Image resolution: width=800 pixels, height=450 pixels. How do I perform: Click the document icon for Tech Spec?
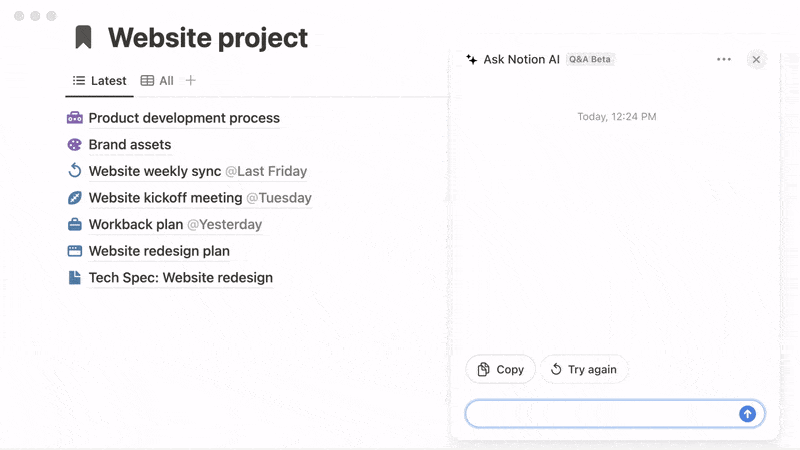coord(74,278)
